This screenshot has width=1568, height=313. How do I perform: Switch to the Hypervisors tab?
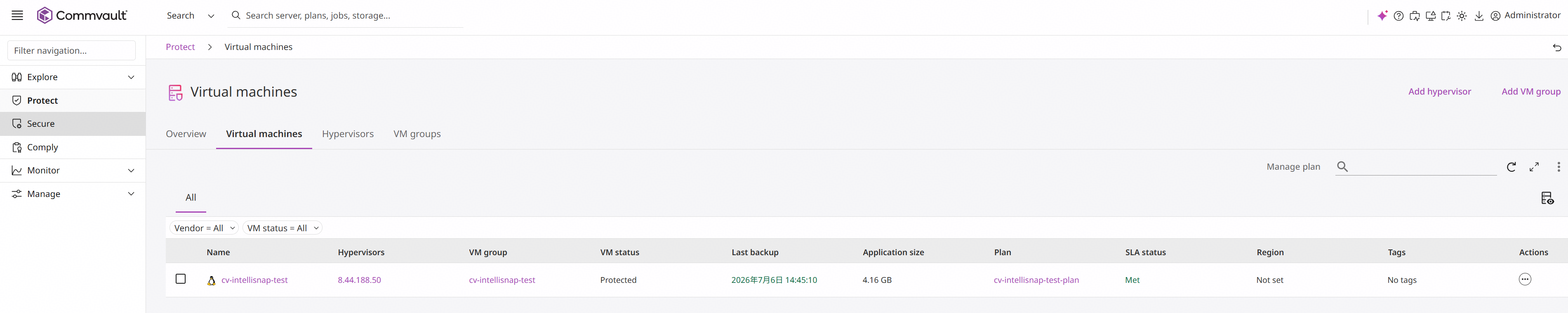point(348,134)
